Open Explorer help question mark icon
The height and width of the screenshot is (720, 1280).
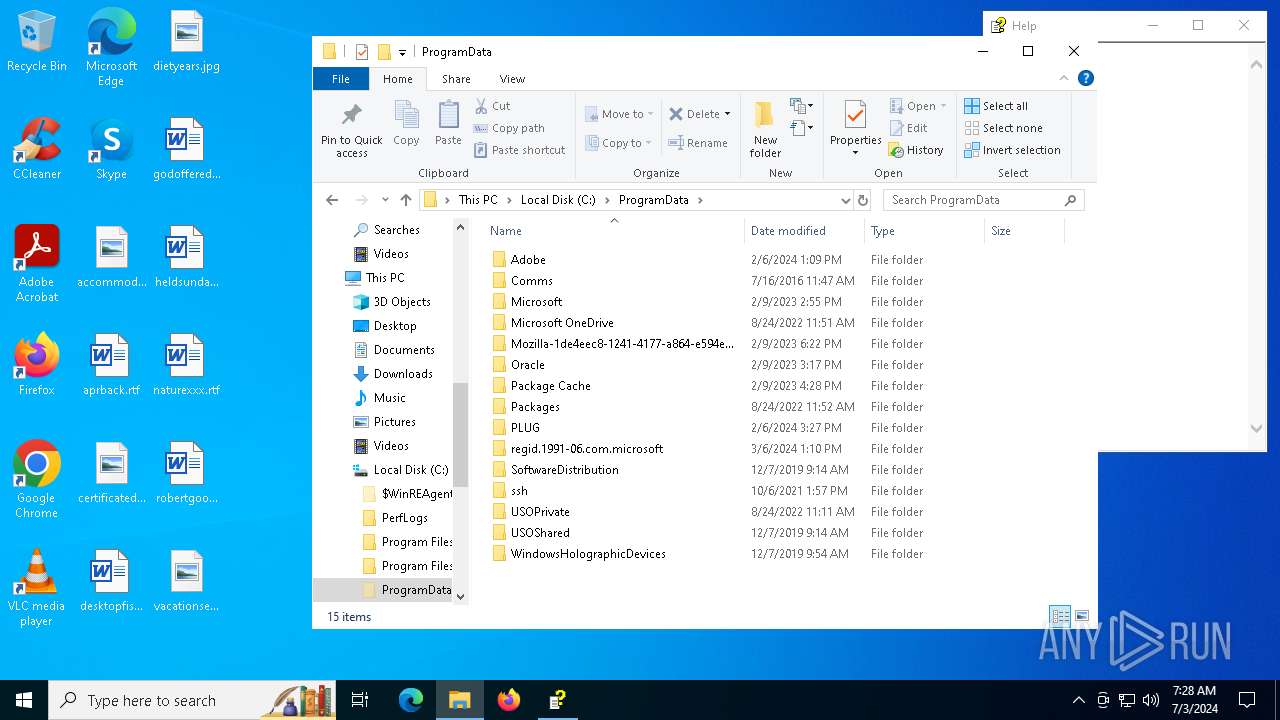[1086, 78]
